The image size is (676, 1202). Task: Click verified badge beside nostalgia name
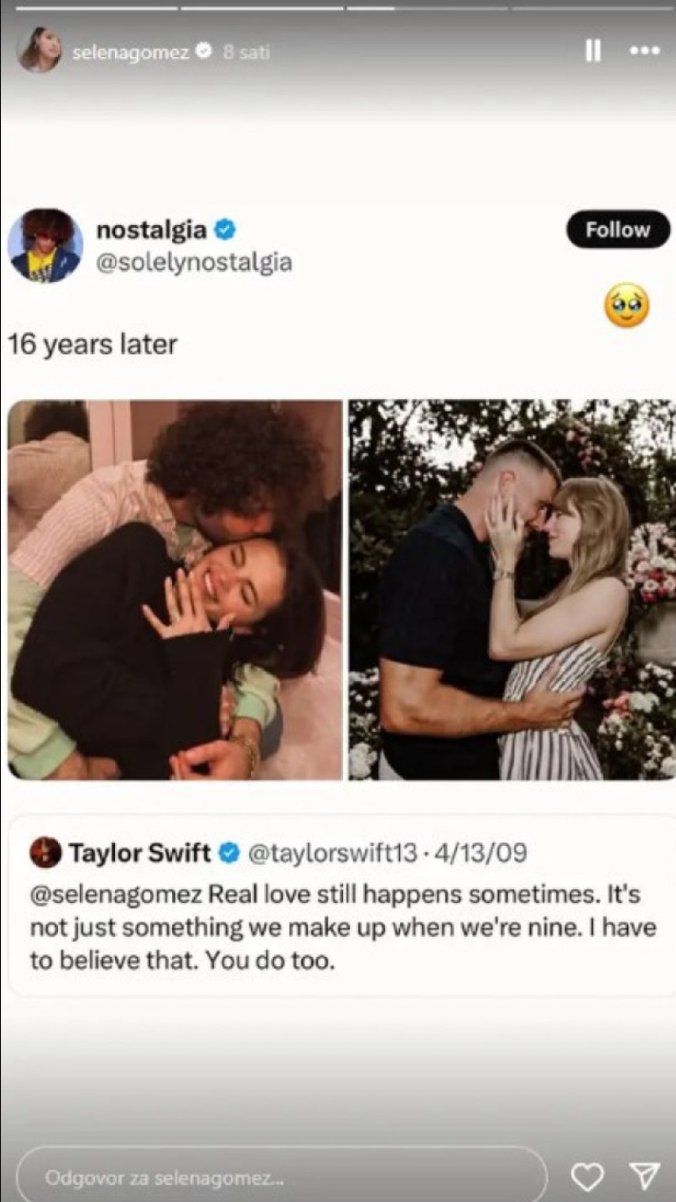(x=225, y=230)
